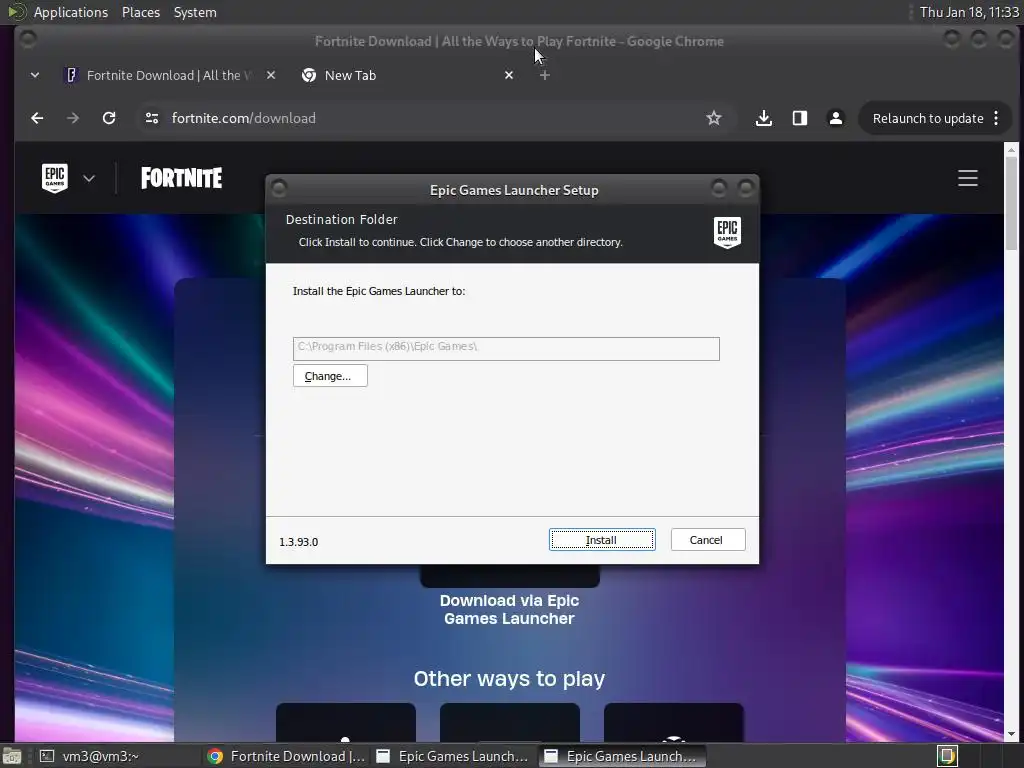
Task: Click the page vertical scrollbar thumb
Action: (x=1011, y=203)
